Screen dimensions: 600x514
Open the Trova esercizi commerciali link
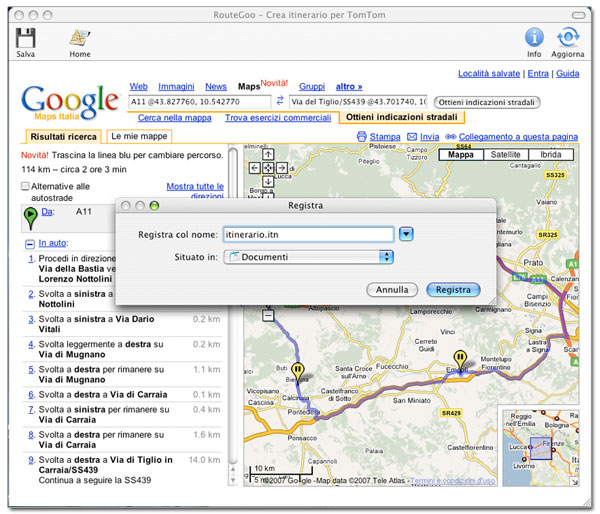(x=278, y=118)
